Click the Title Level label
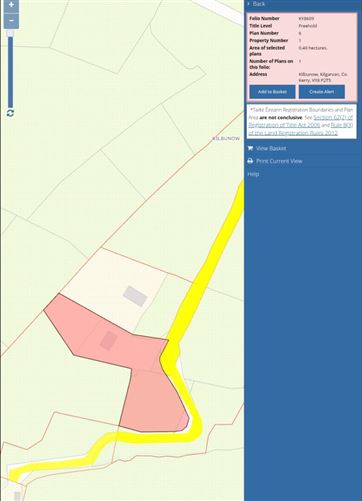Image resolution: width=362 pixels, height=501 pixels. [x=260, y=26]
